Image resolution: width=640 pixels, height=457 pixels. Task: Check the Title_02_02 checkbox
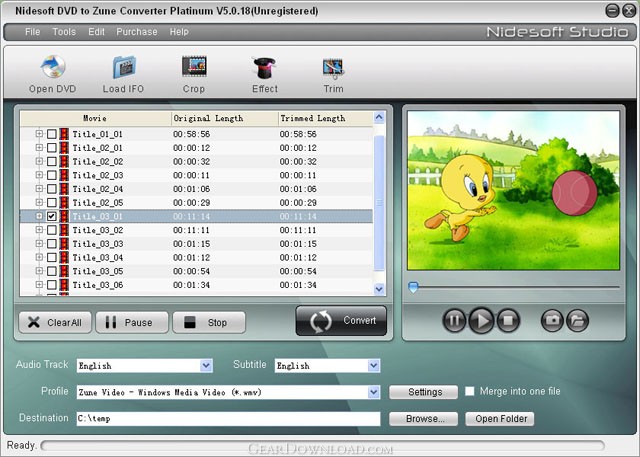pyautogui.click(x=51, y=162)
